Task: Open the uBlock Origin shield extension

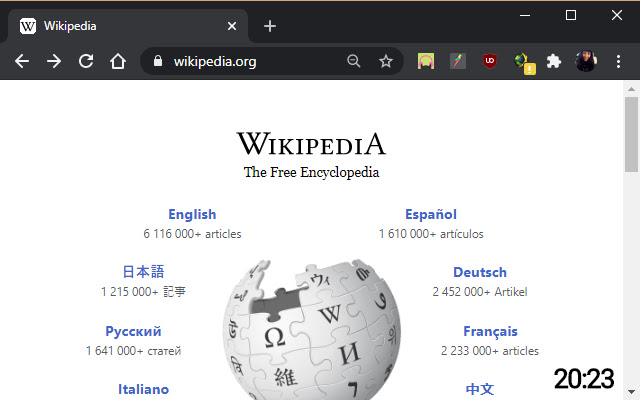Action: tap(490, 61)
